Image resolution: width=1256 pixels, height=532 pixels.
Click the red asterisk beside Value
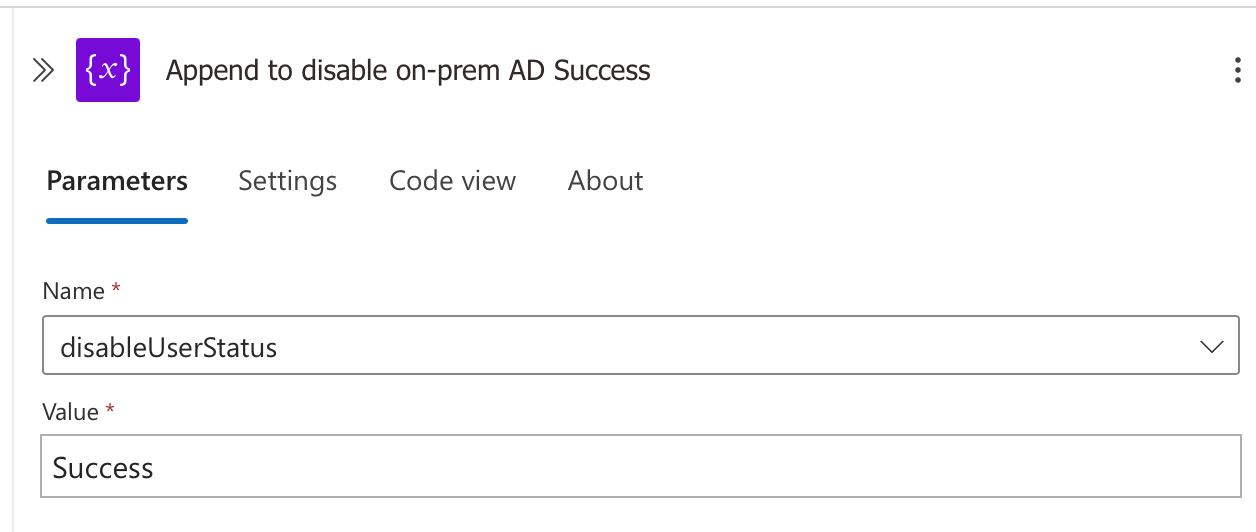(x=110, y=409)
